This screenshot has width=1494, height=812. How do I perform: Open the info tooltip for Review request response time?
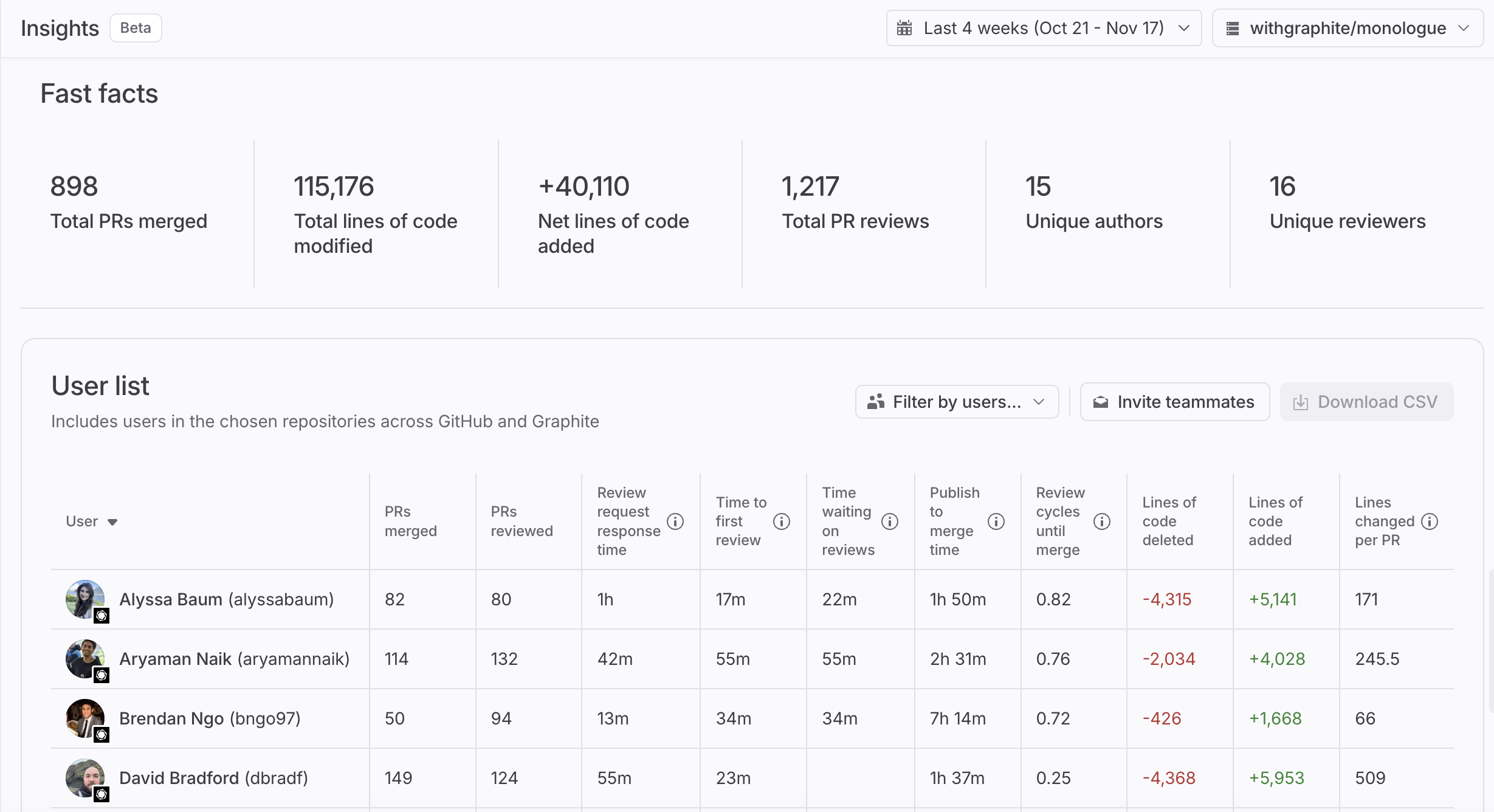[x=676, y=521]
